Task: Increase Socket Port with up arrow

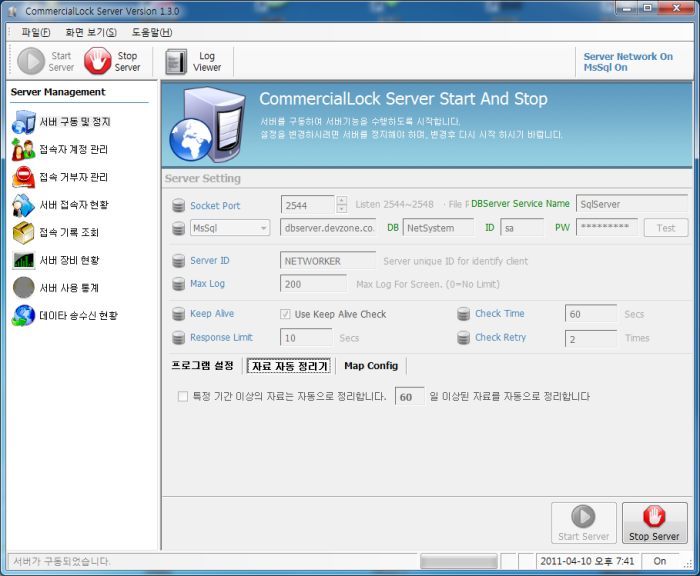Action: [x=342, y=200]
